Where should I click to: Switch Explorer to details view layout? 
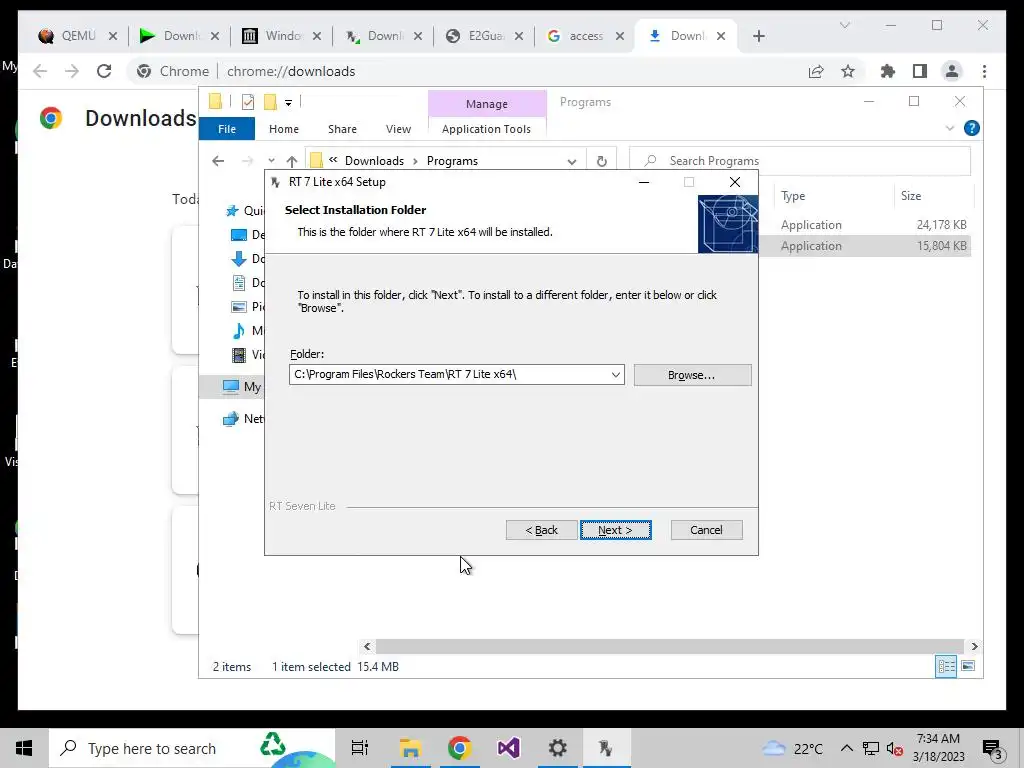click(x=946, y=666)
